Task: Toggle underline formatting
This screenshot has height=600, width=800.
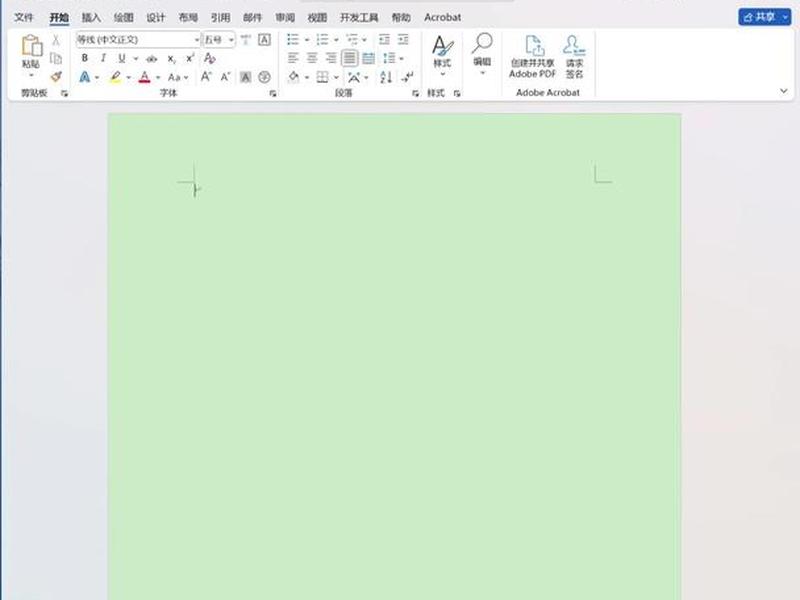Action: [x=121, y=58]
